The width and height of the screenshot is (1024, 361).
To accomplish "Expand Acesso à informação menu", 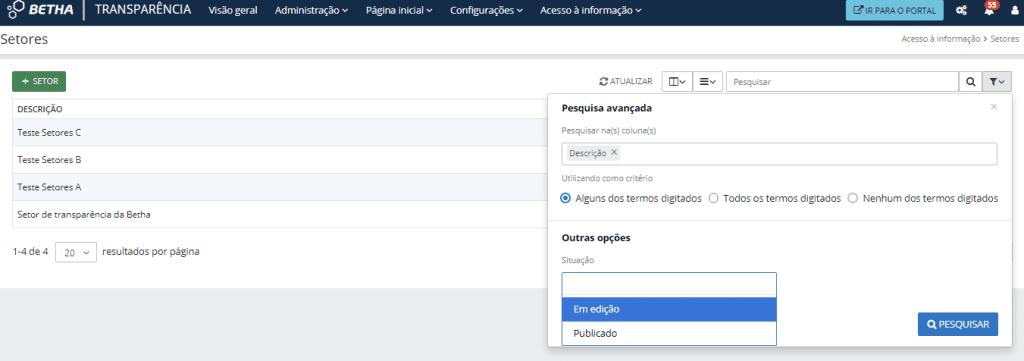I will pyautogui.click(x=591, y=10).
